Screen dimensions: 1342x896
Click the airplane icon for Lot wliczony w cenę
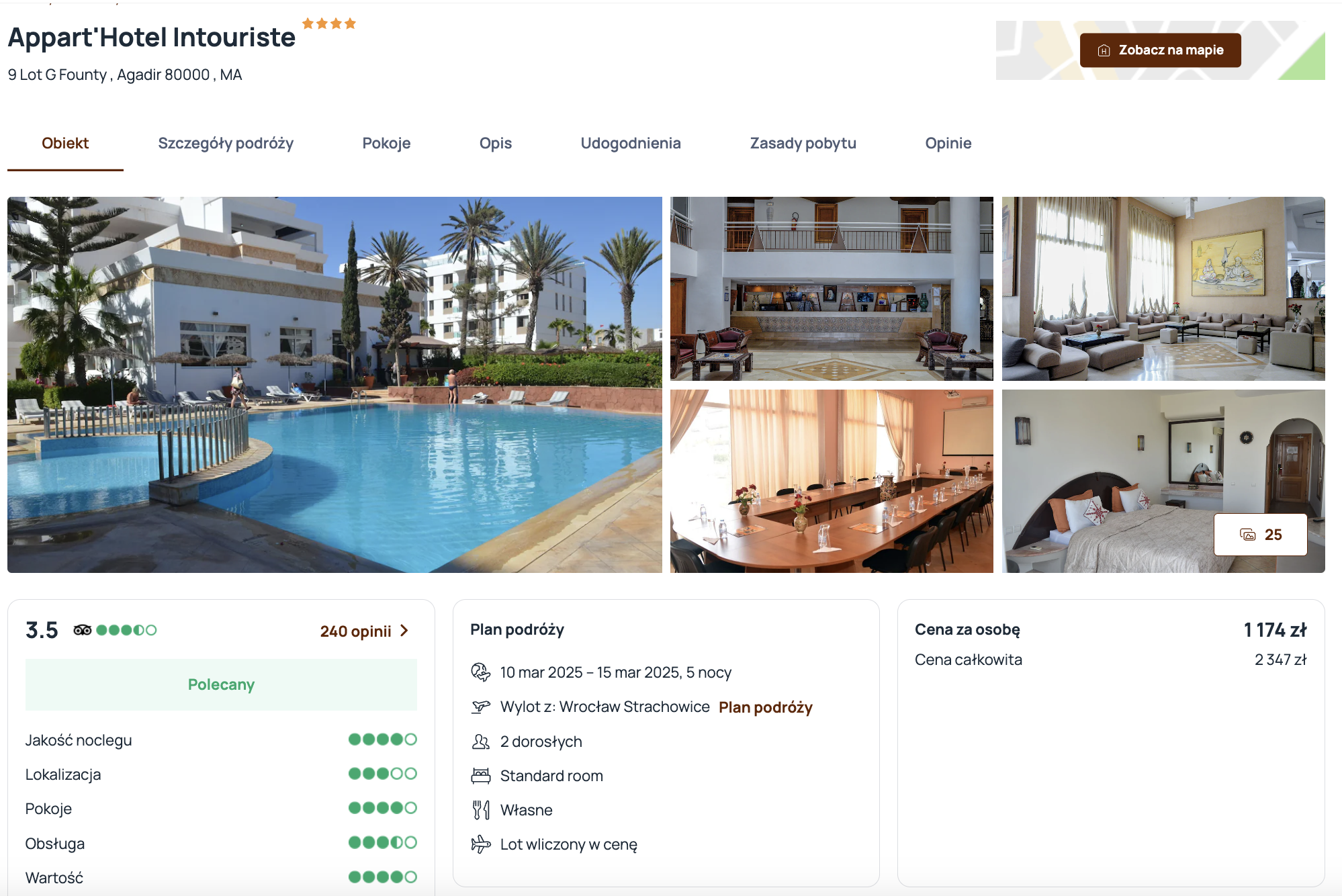[481, 844]
